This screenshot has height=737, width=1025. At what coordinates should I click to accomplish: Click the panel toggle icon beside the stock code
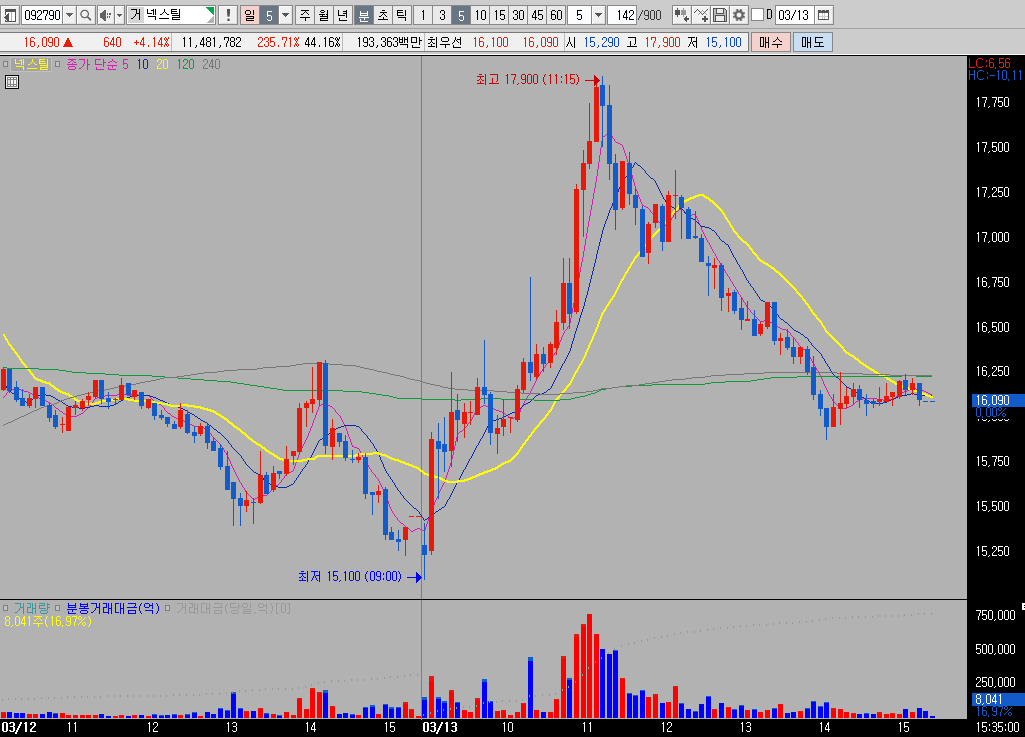[x=10, y=14]
